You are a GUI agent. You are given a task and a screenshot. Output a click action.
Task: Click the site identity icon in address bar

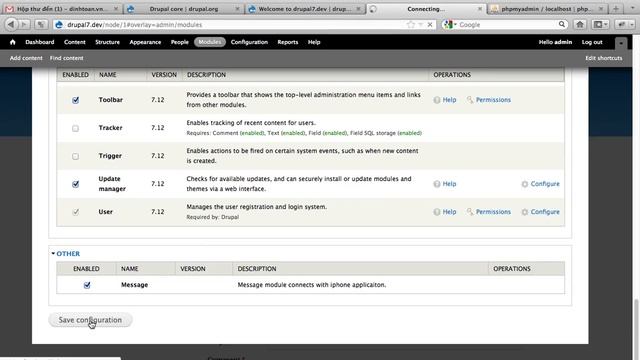pyautogui.click(x=59, y=24)
